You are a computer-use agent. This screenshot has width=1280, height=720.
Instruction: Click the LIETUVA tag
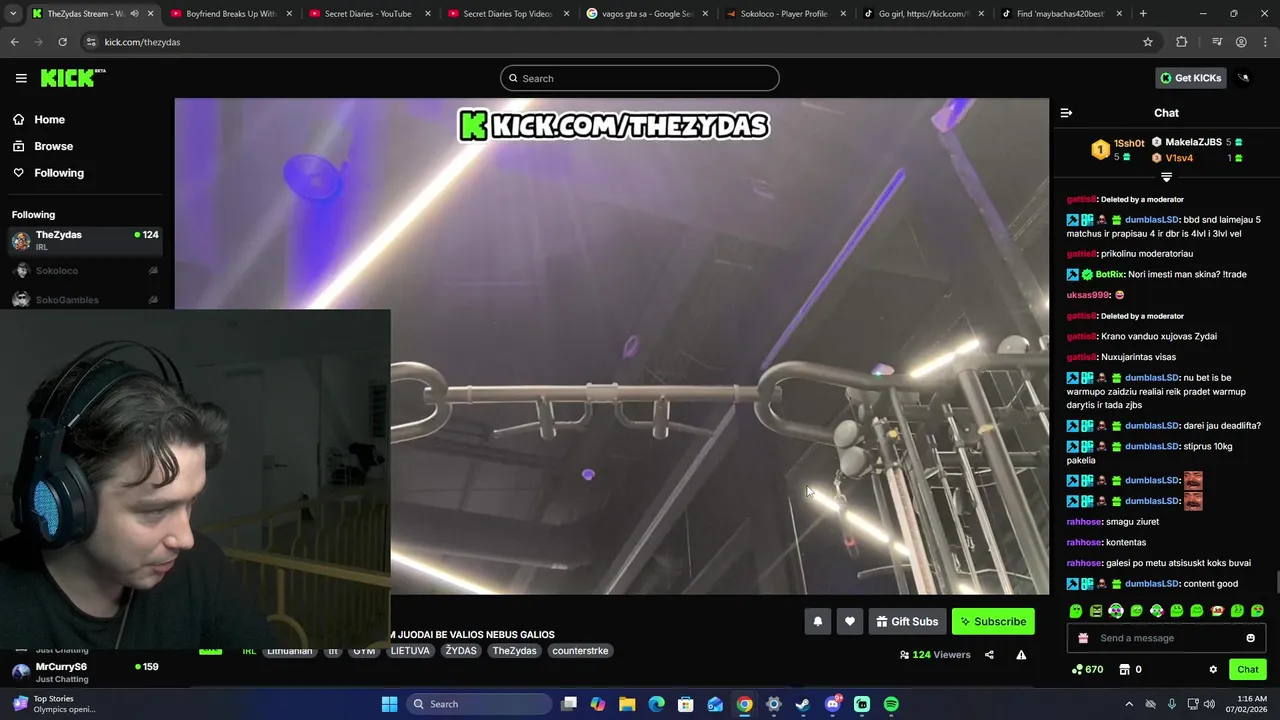(x=410, y=651)
